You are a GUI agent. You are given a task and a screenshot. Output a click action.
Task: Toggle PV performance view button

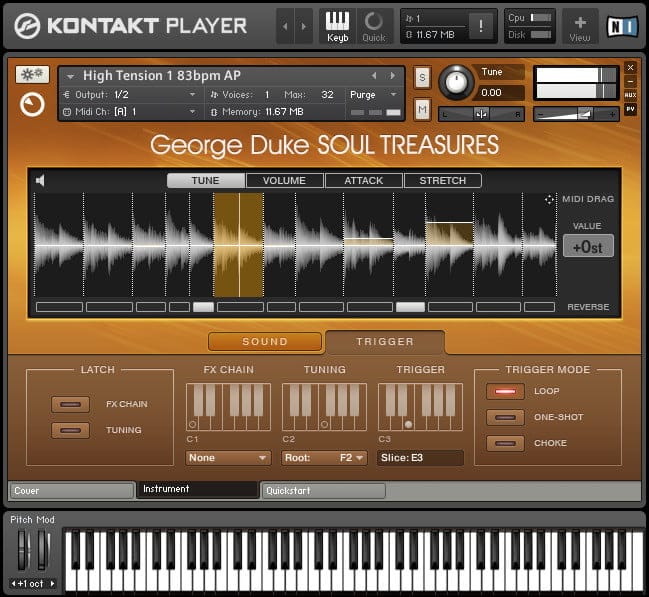[630, 109]
